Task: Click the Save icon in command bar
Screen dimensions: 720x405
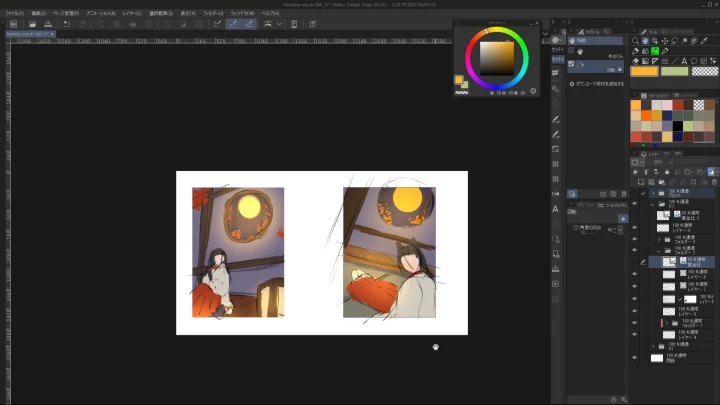Action: point(48,24)
